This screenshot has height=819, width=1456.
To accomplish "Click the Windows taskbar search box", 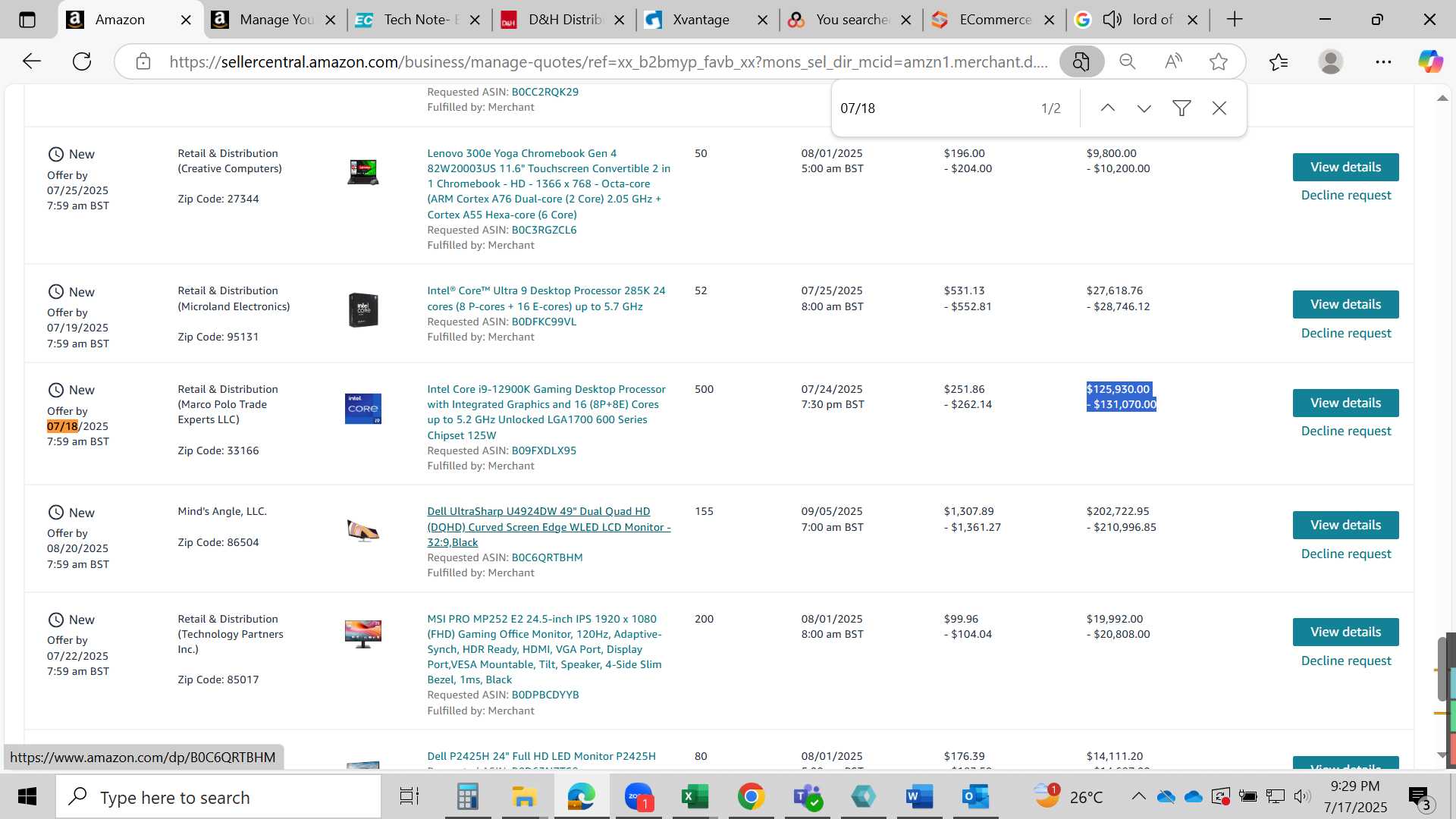I will click(x=218, y=797).
